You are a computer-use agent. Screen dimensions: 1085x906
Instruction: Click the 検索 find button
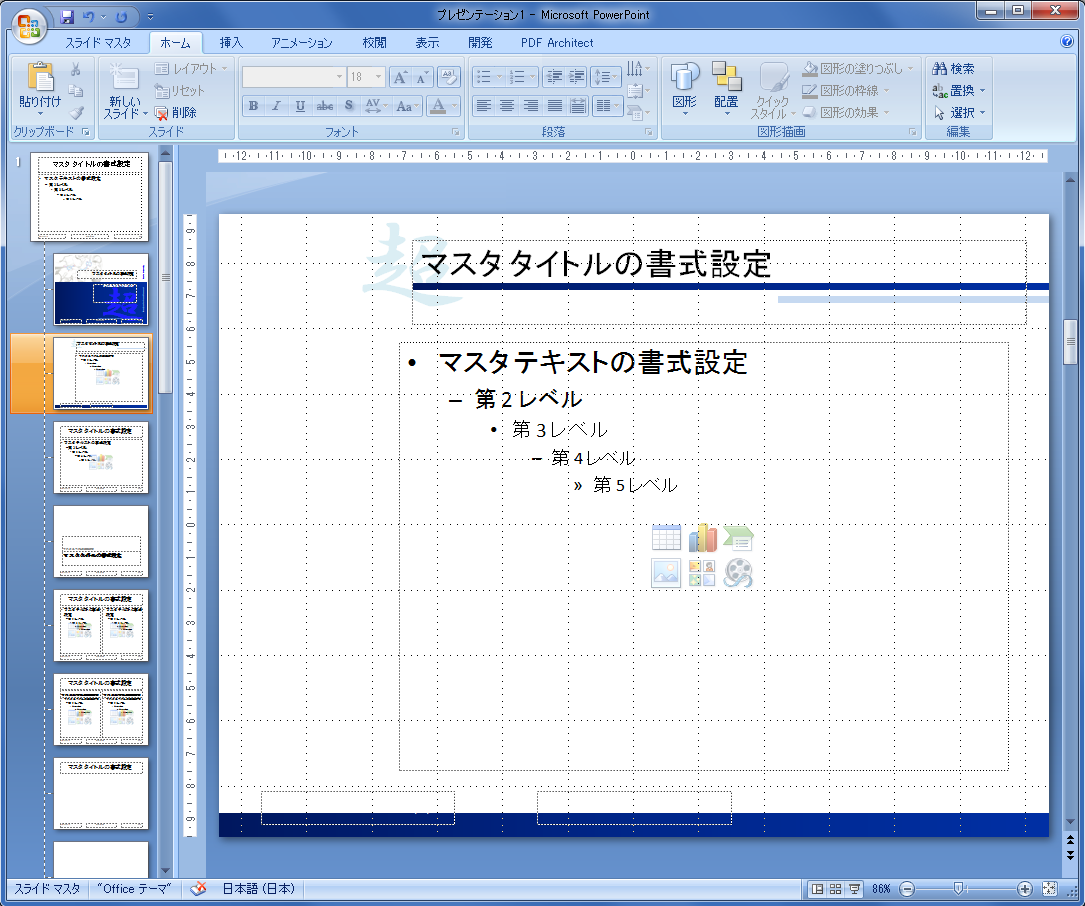click(953, 69)
